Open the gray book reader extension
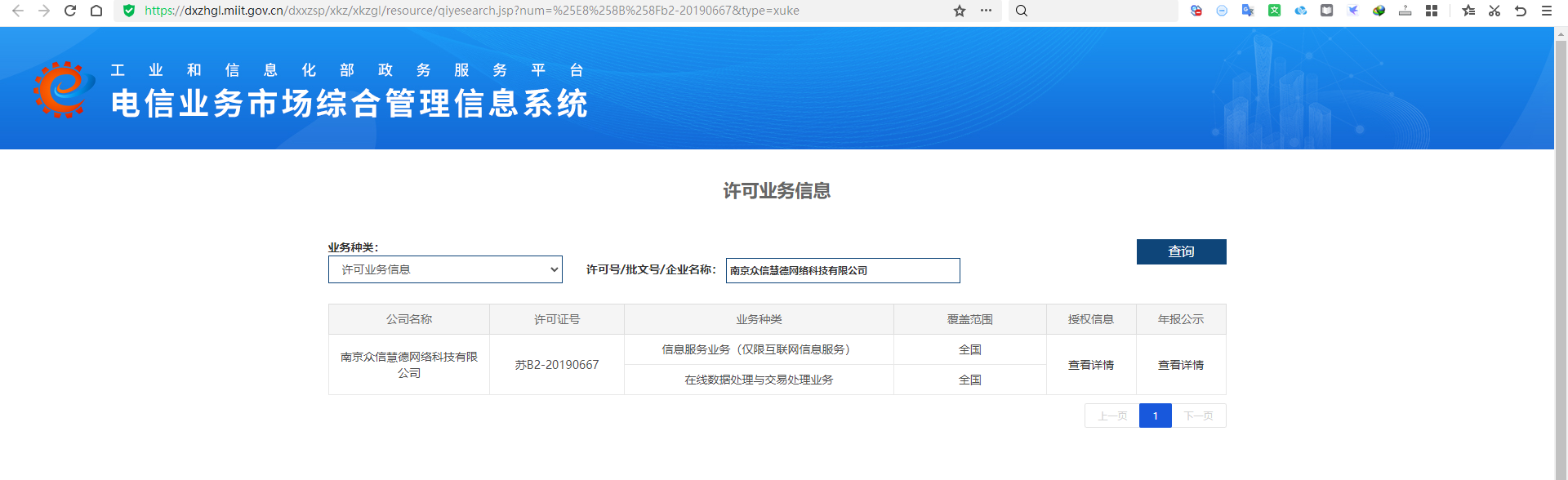Image resolution: width=1568 pixels, height=480 pixels. pos(1326,11)
